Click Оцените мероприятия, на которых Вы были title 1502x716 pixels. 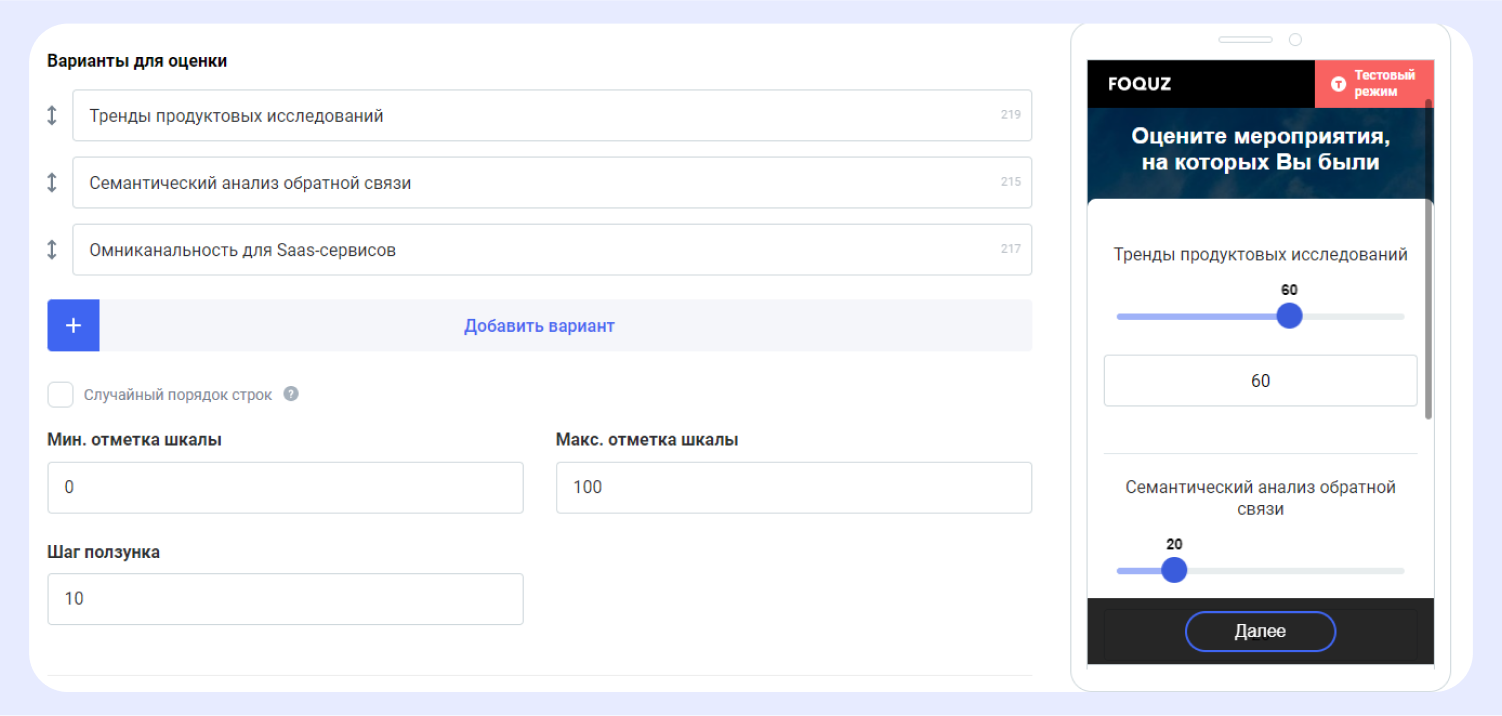[1260, 149]
